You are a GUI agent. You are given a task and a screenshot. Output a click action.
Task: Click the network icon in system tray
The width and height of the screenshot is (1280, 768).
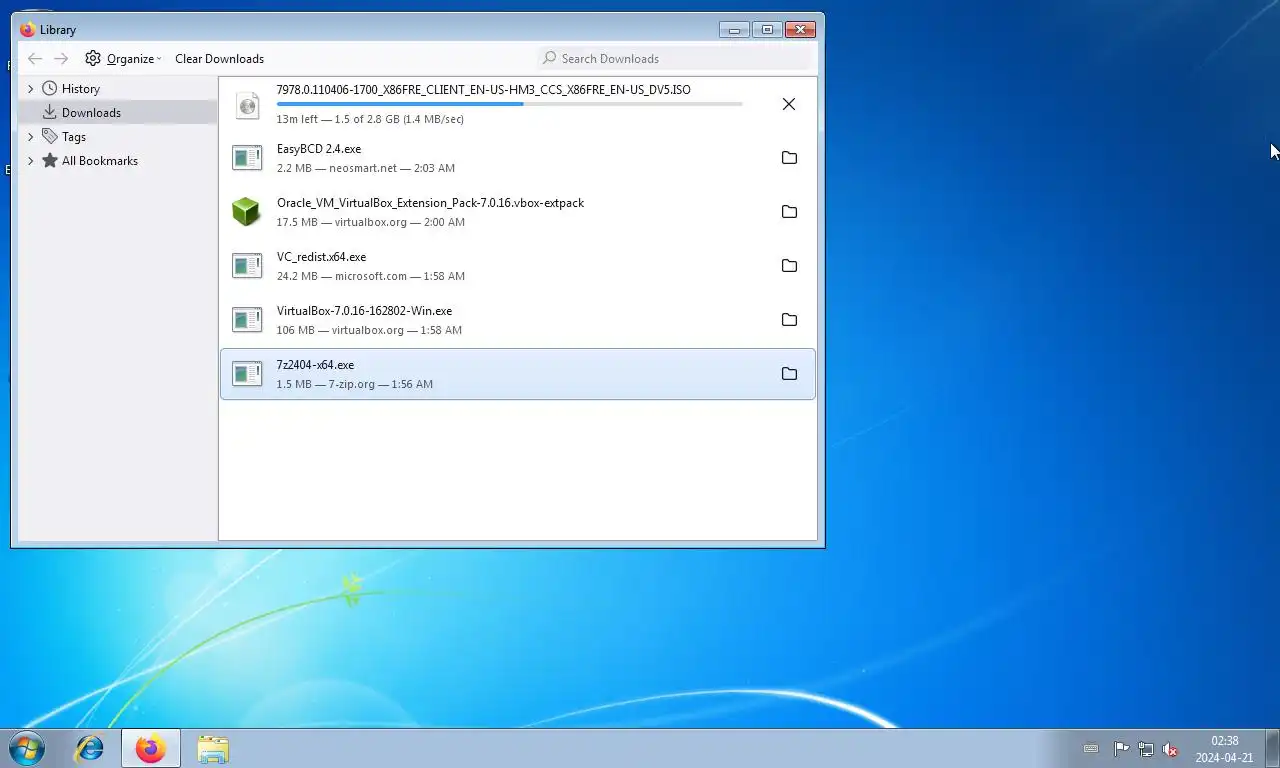pyautogui.click(x=1146, y=749)
